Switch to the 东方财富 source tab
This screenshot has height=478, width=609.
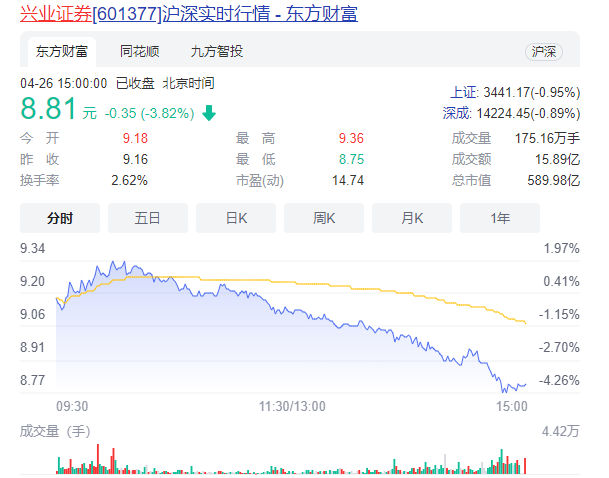coord(62,52)
